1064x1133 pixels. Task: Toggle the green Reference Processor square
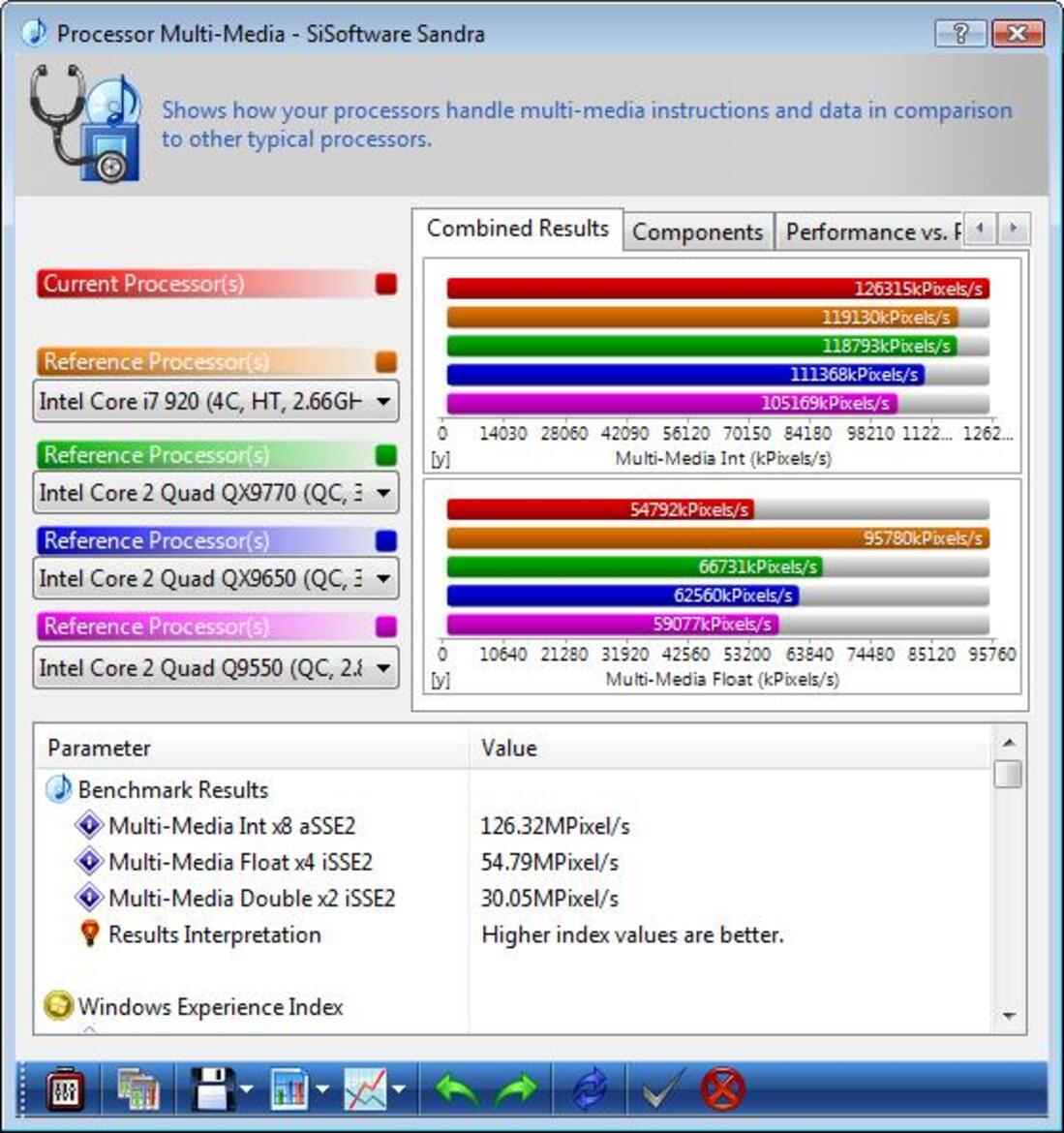click(x=386, y=455)
